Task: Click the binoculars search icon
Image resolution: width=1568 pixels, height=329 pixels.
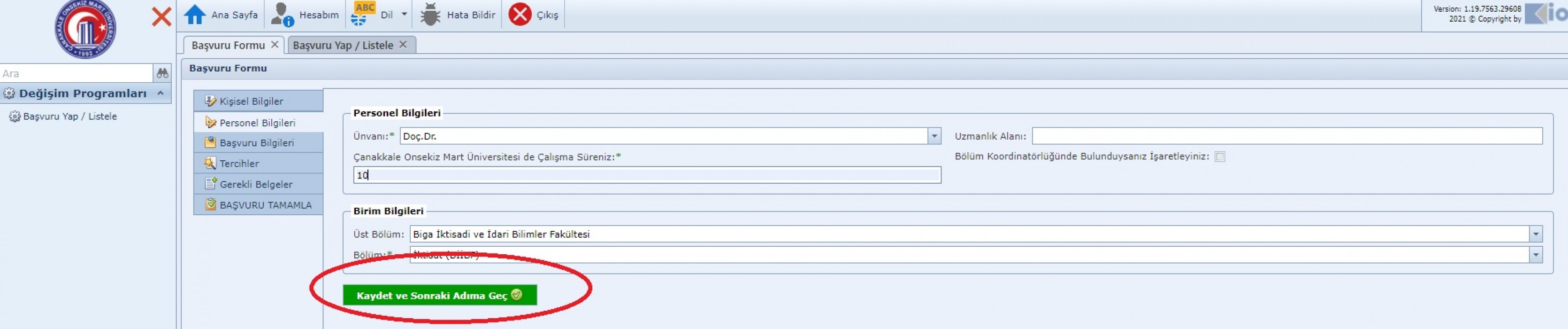Action: (162, 73)
